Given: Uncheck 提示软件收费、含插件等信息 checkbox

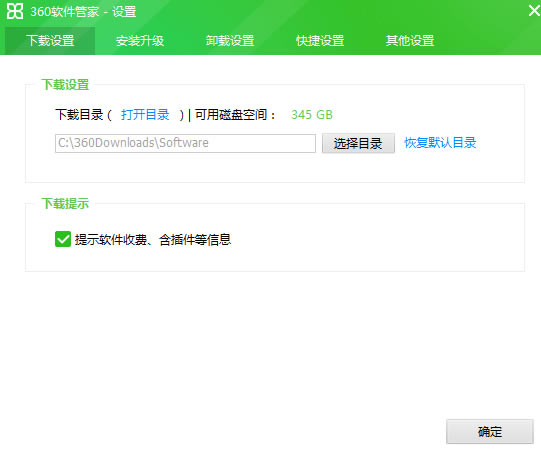Looking at the screenshot, I should tap(63, 239).
